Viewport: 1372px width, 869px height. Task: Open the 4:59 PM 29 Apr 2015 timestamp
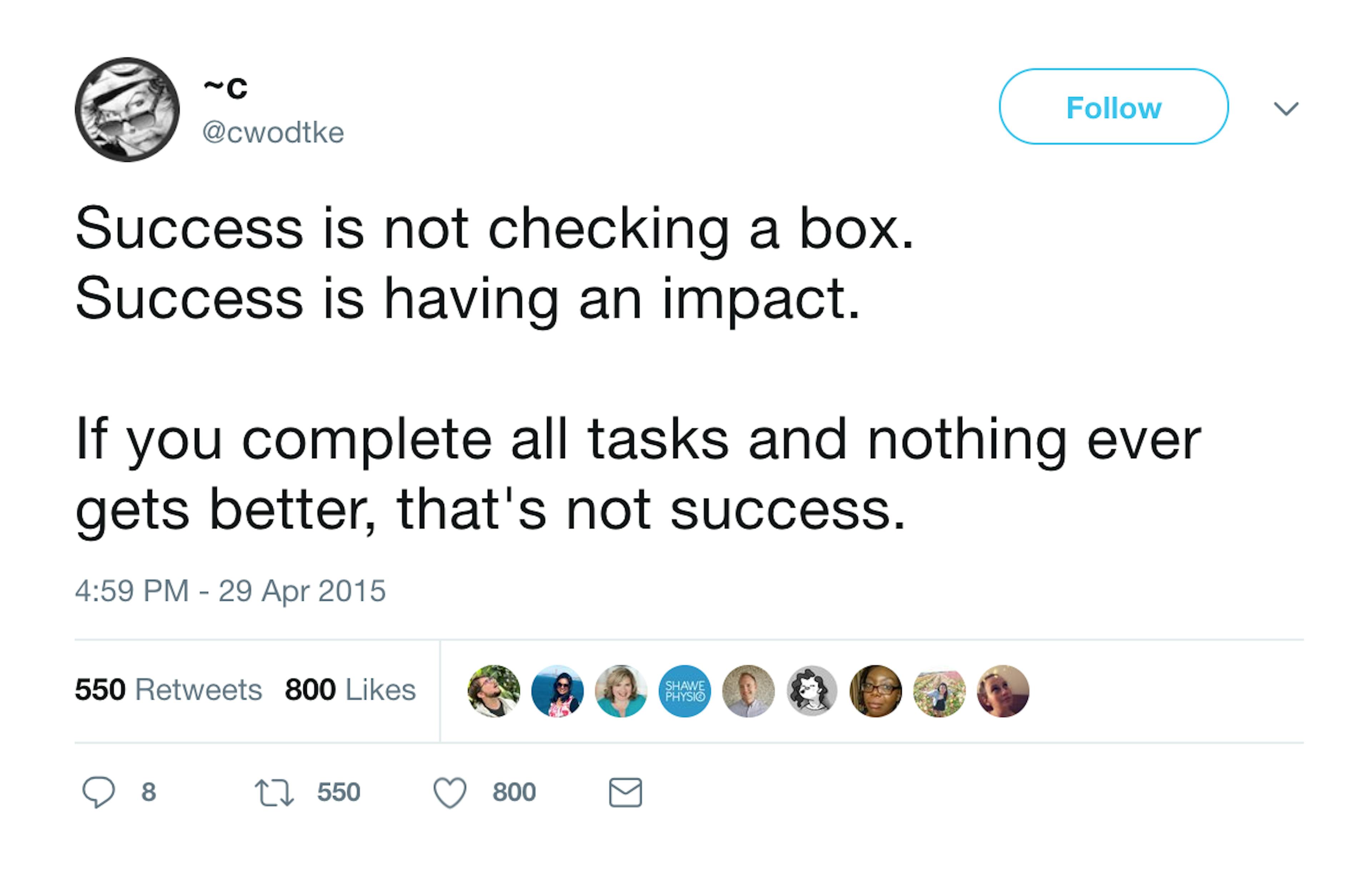(230, 590)
